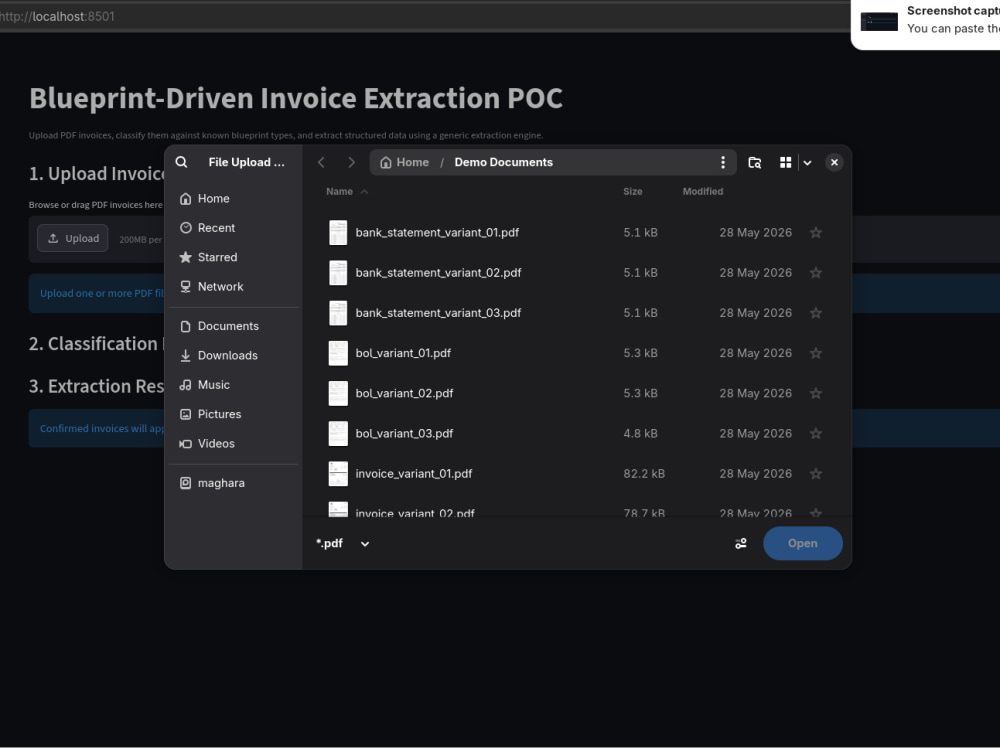Switch to grid view icon
The width and height of the screenshot is (1000, 749).
pyautogui.click(x=786, y=162)
